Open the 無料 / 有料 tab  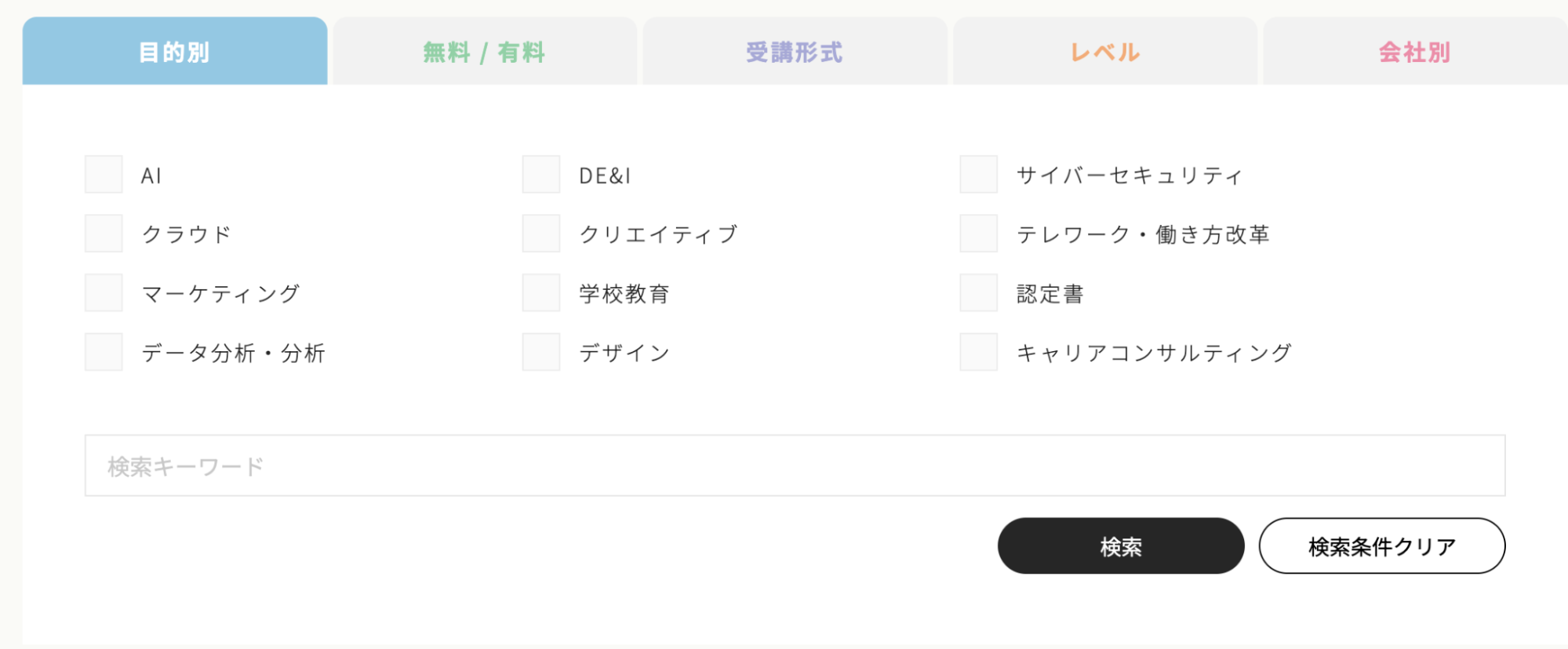coord(485,52)
